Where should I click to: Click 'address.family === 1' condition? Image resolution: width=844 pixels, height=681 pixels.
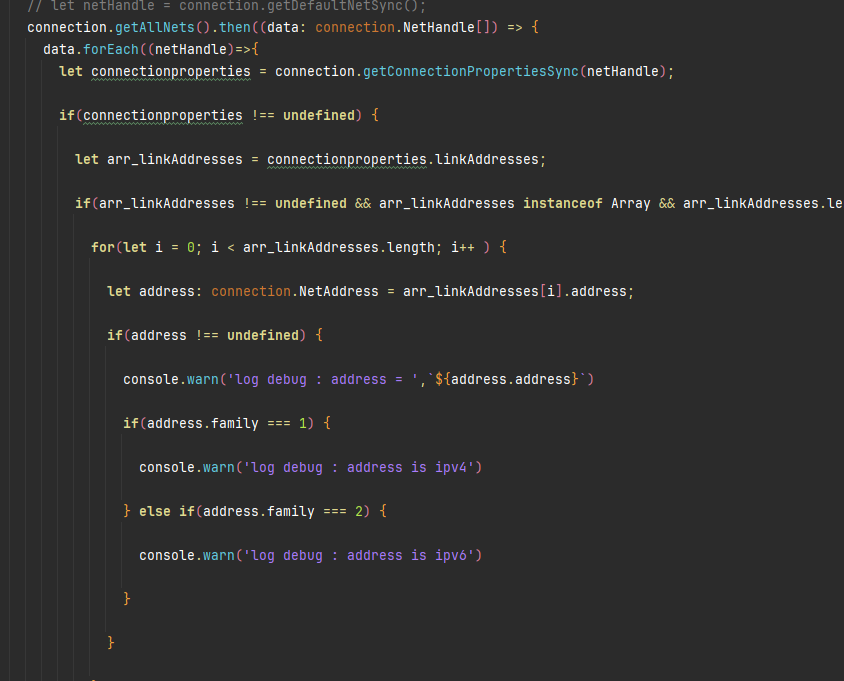pyautogui.click(x=227, y=424)
